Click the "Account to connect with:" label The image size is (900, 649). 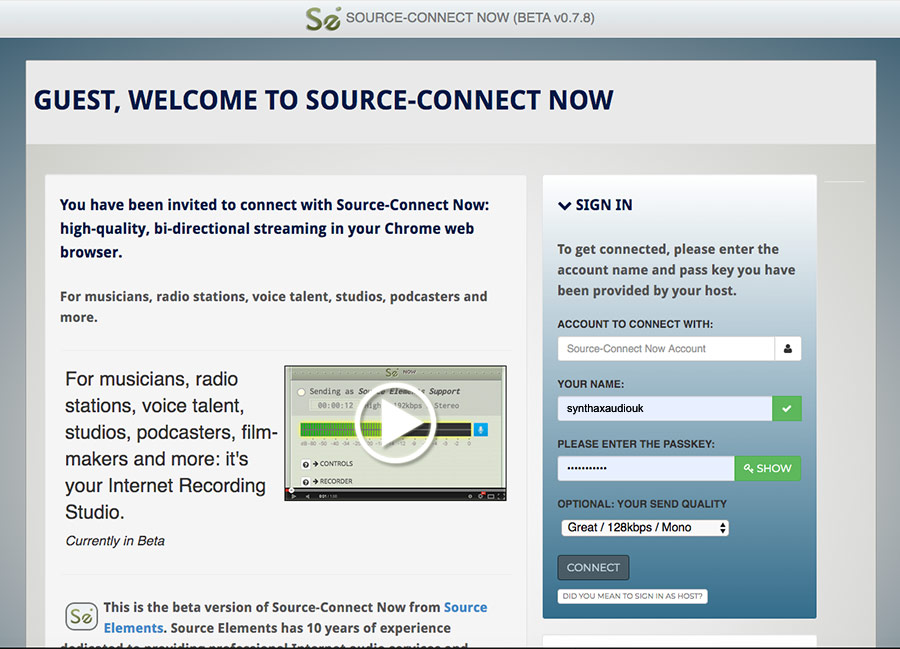pos(635,324)
